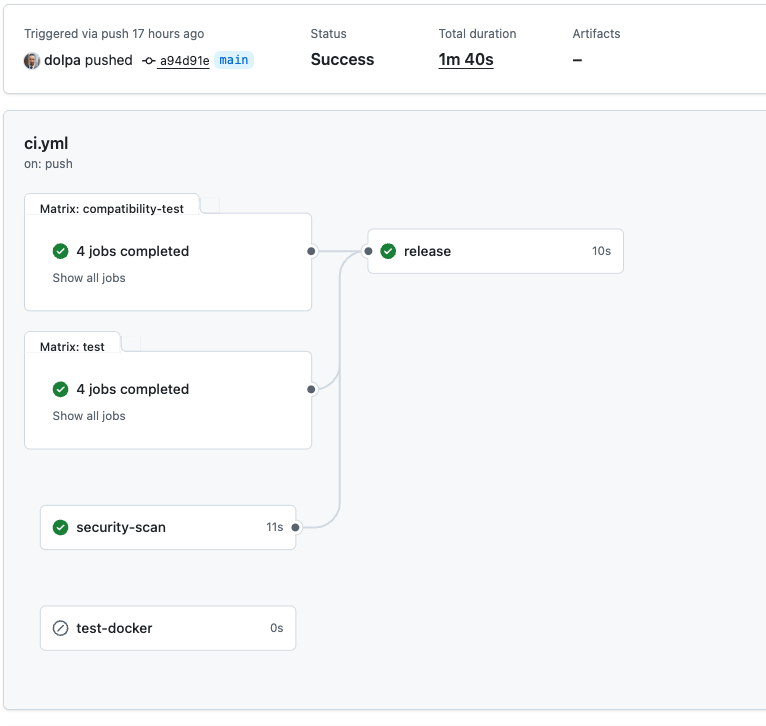The height and width of the screenshot is (726, 766).
Task: Click success icon in compatibility-test matrix
Action: click(x=60, y=251)
